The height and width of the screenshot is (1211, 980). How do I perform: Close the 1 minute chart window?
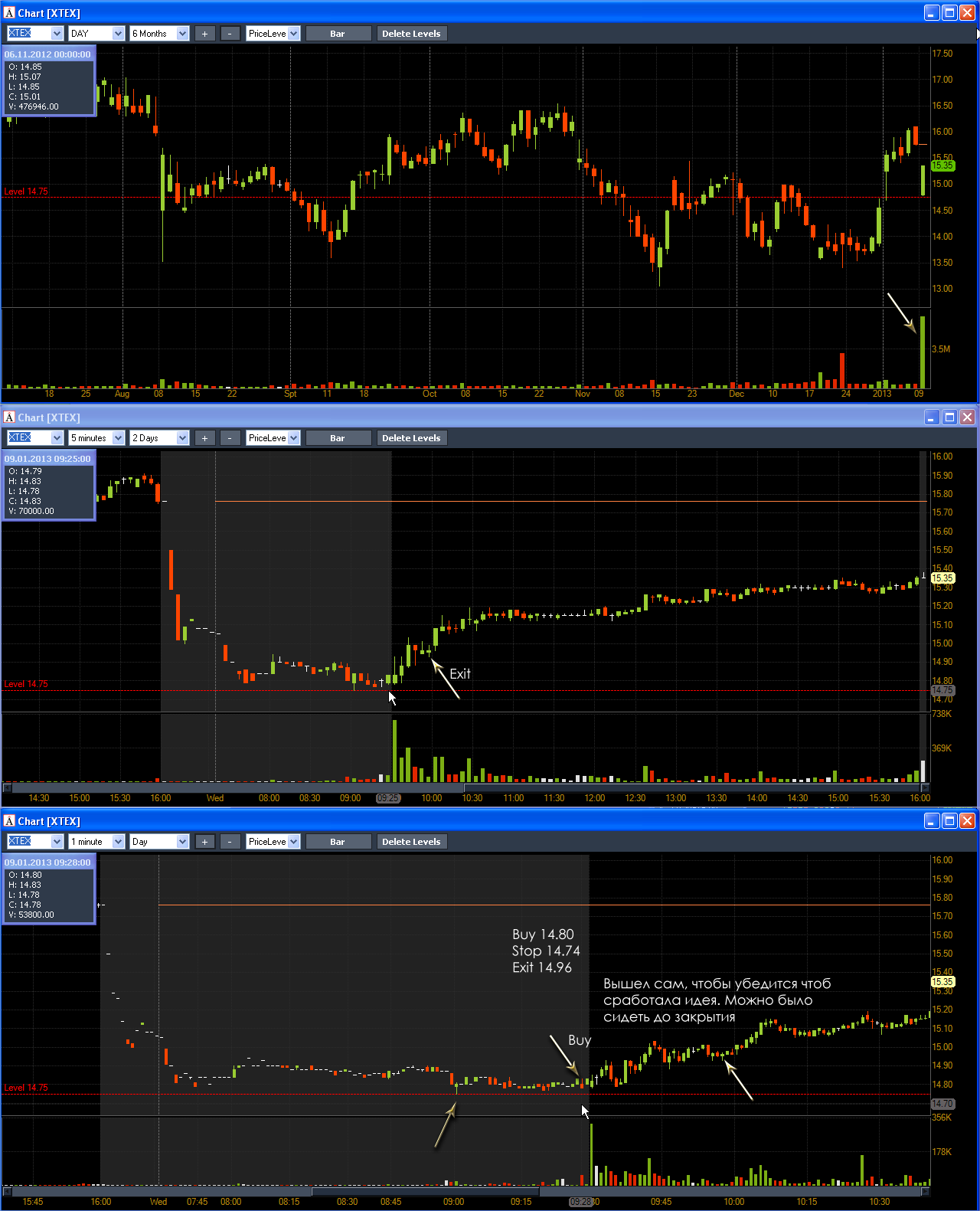tap(967, 821)
